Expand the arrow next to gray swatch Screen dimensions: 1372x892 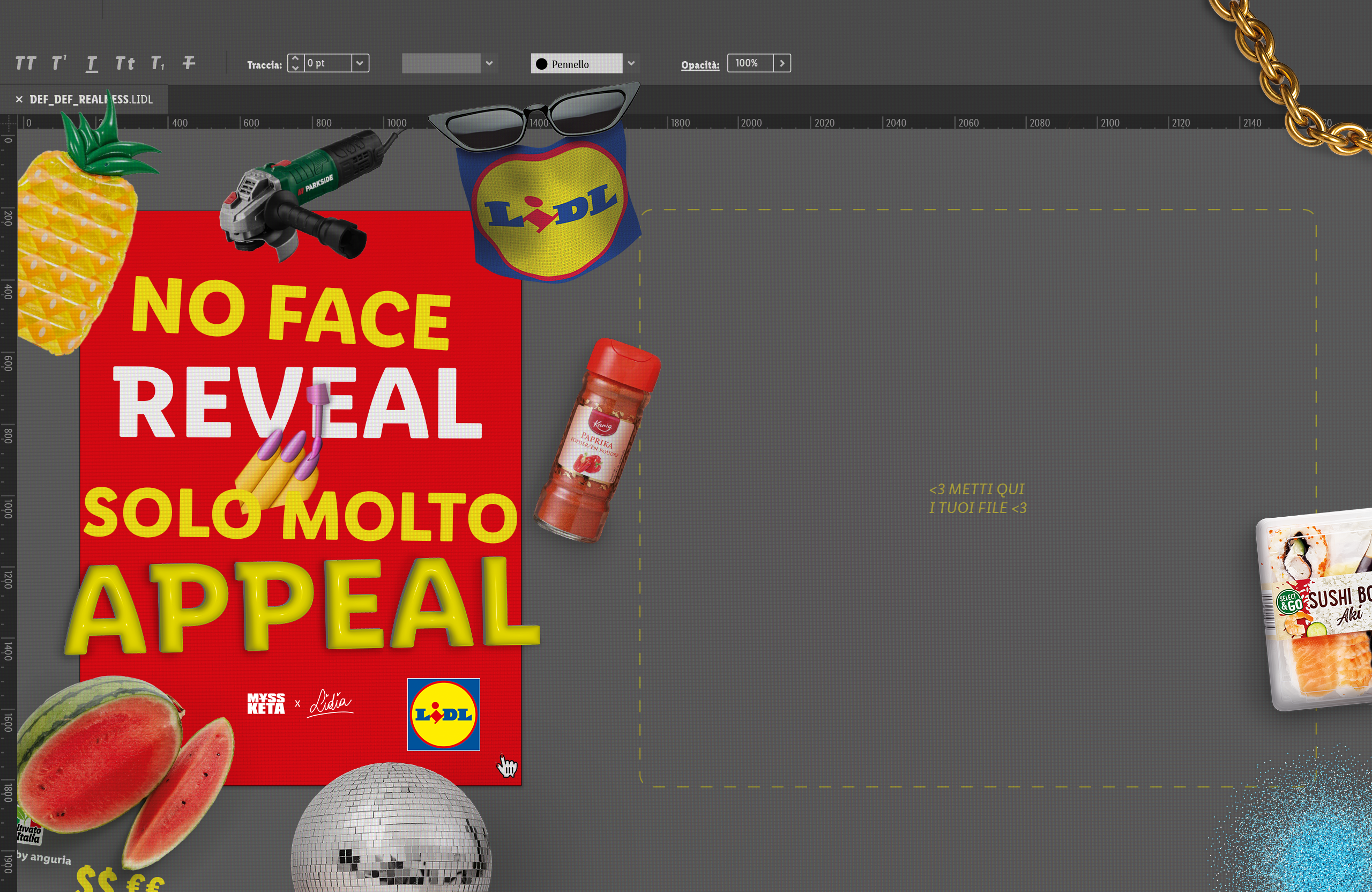489,63
